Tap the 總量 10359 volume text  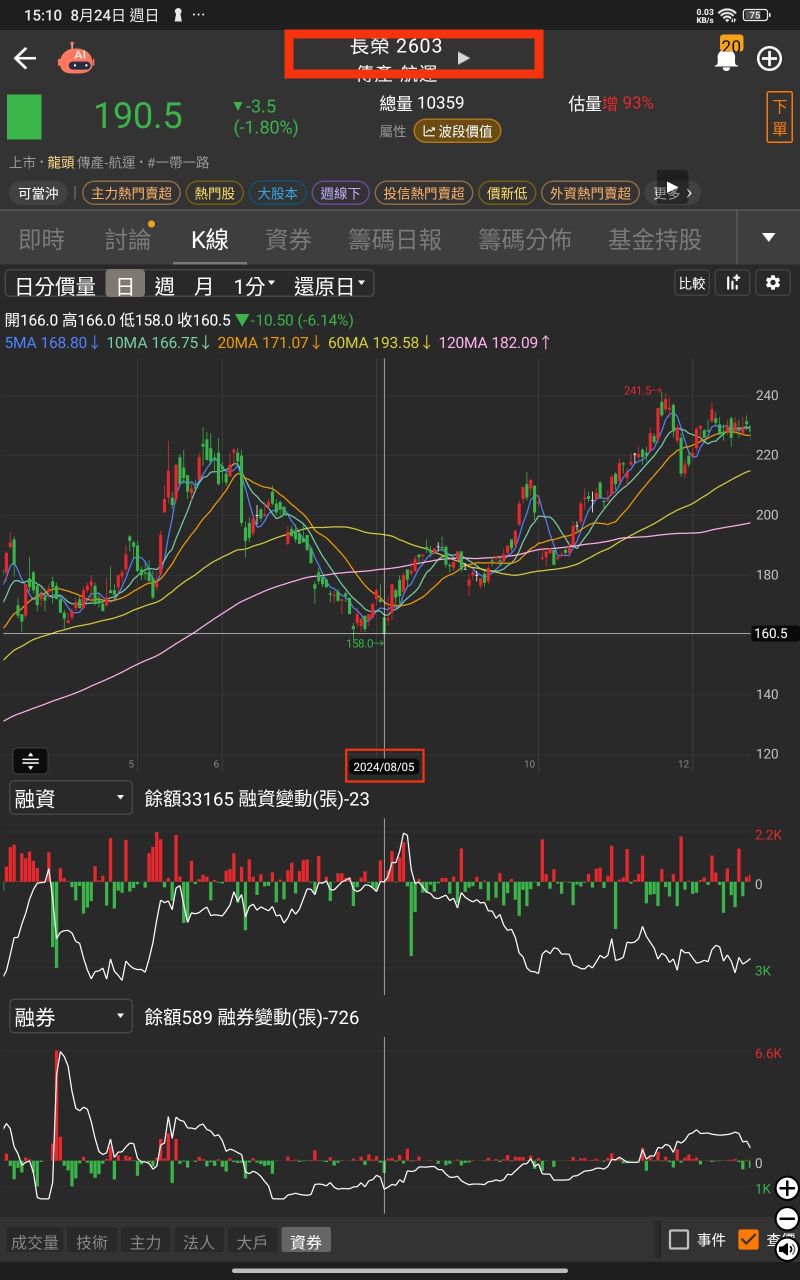pyautogui.click(x=422, y=103)
